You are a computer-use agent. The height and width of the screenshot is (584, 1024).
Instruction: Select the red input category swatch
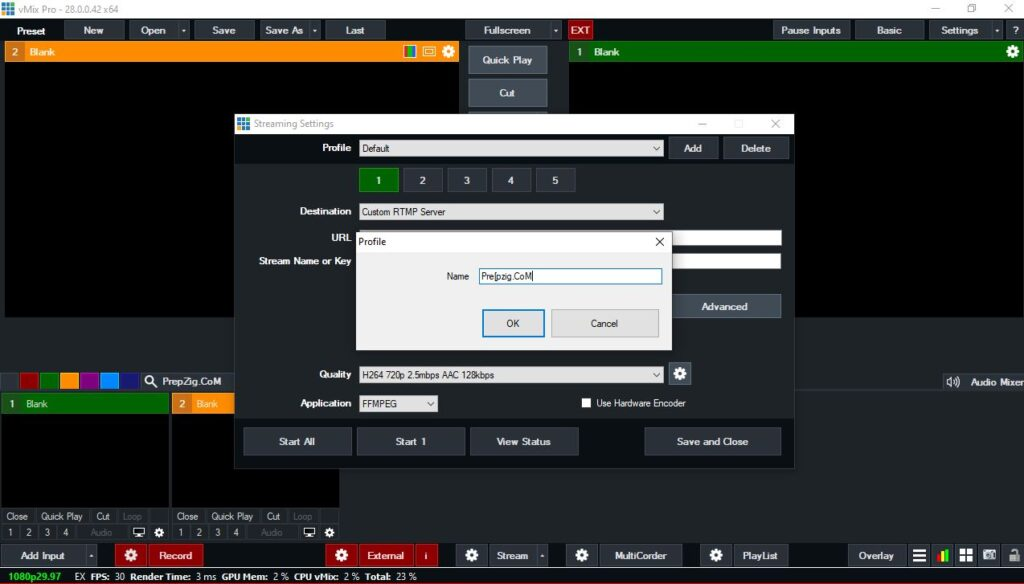(29, 381)
